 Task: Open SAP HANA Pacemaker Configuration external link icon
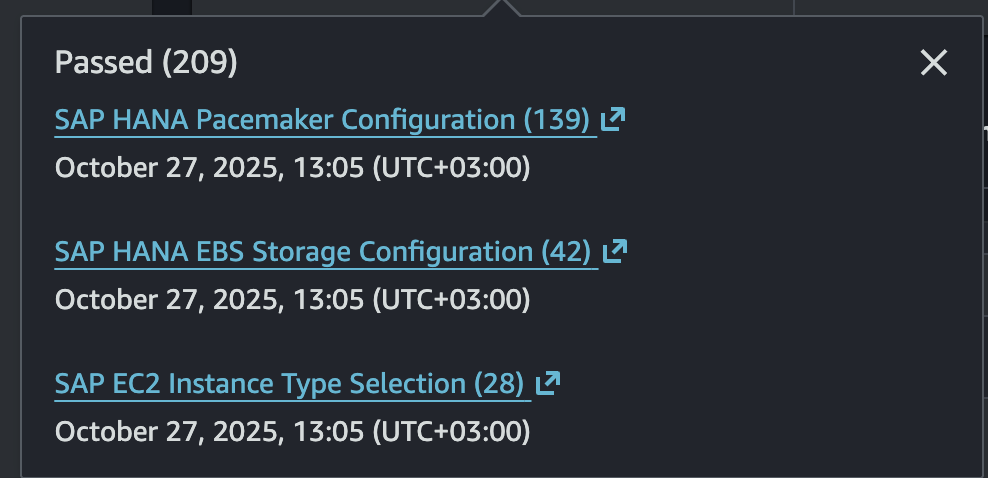pos(613,120)
